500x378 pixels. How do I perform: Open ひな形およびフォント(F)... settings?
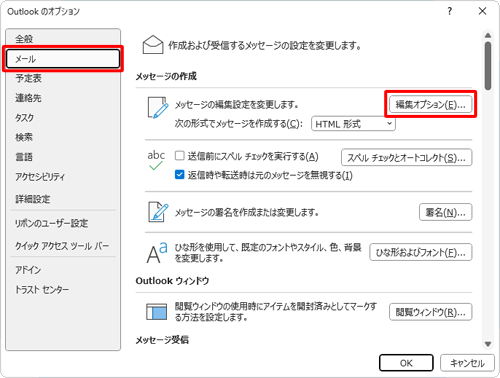pyautogui.click(x=421, y=252)
